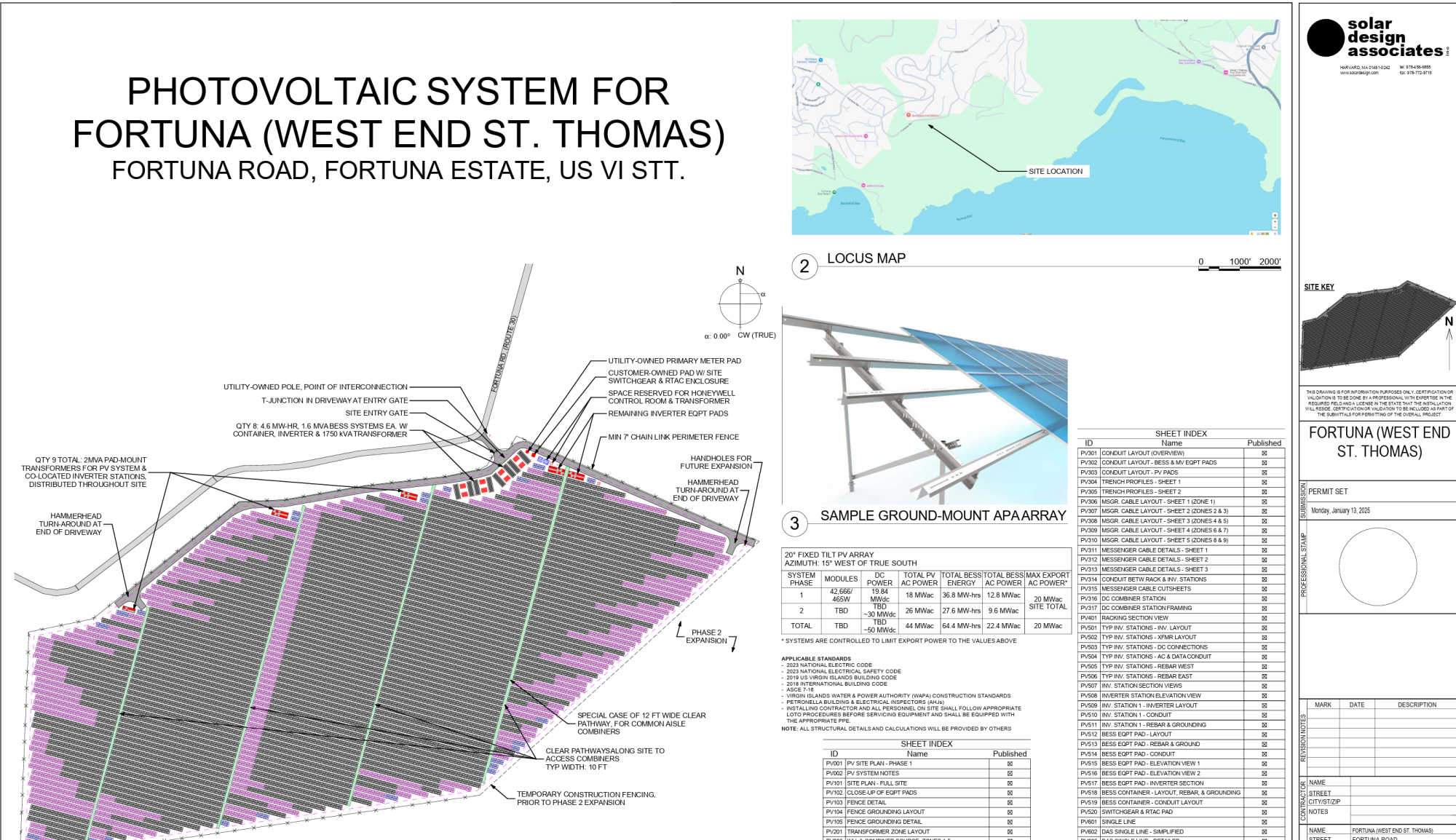Click Published checkbox for PV301 Conduit Layout Overview
Image resolution: width=1456 pixels, height=840 pixels.
tap(1264, 453)
